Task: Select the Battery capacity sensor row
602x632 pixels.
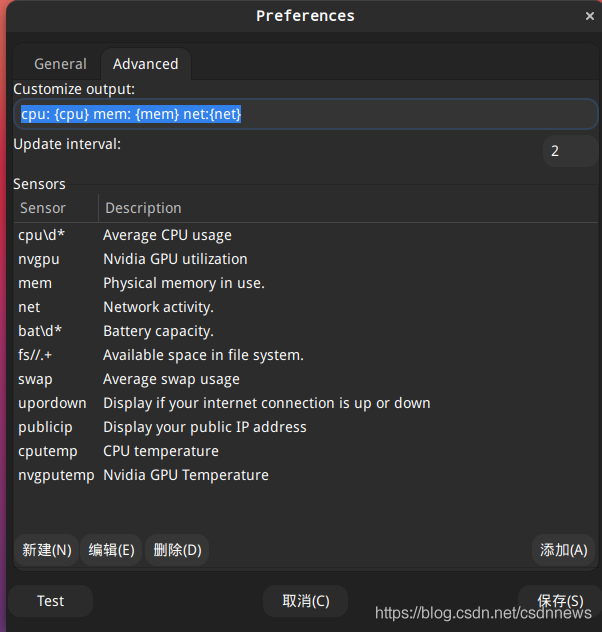Action: pos(158,331)
